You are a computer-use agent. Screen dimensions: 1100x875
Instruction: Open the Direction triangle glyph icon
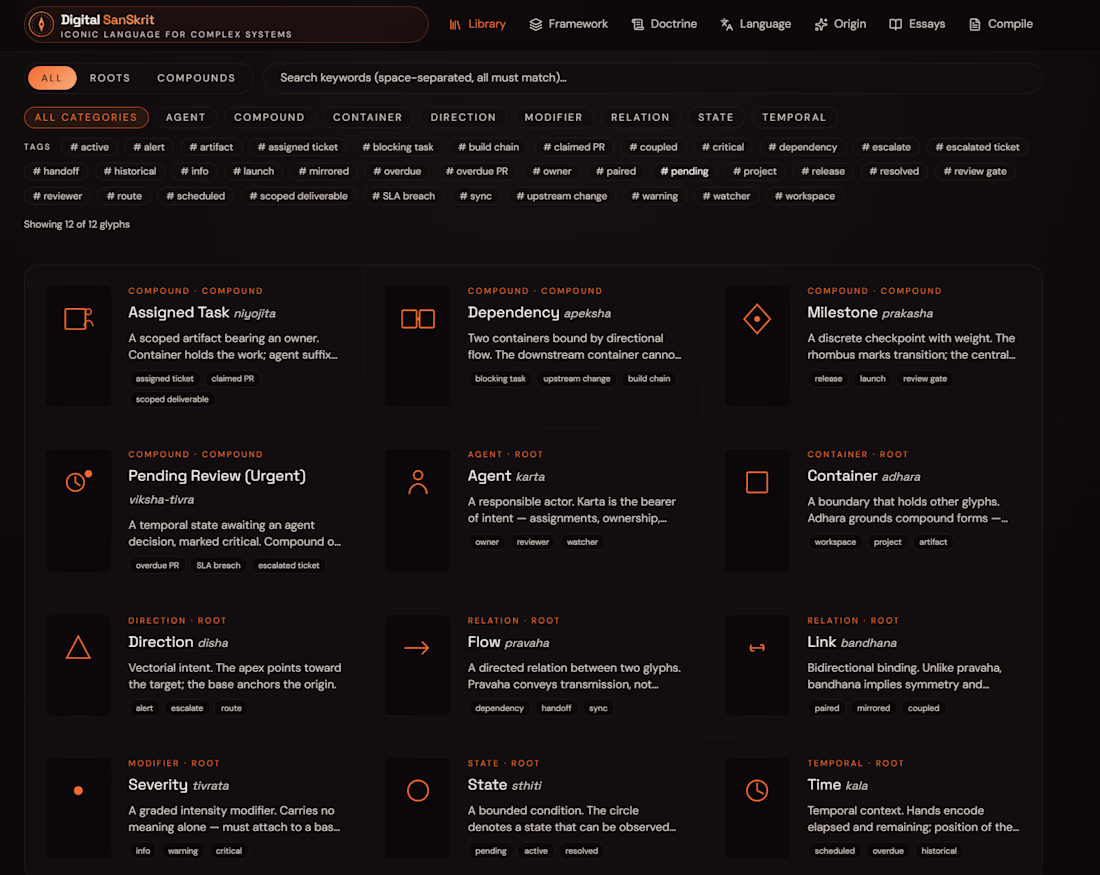tap(79, 647)
